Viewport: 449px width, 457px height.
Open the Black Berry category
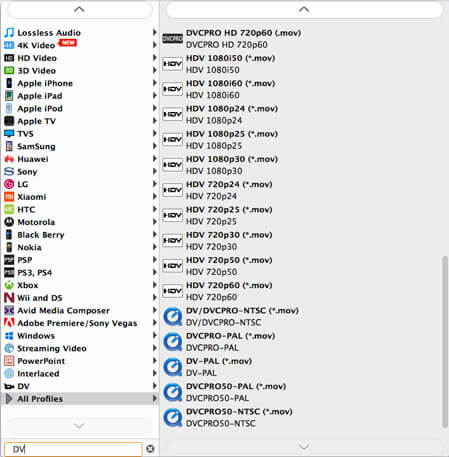[80, 235]
